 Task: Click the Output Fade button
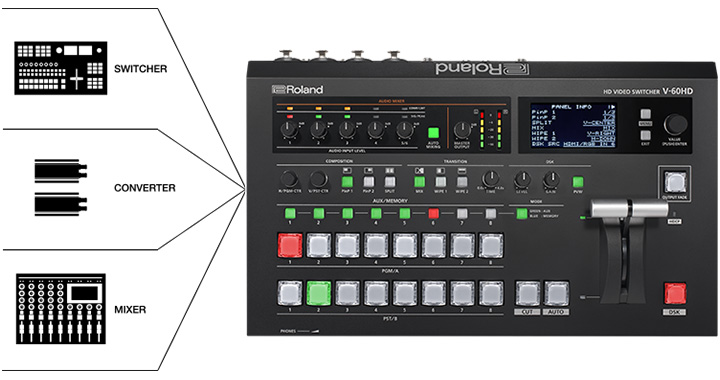pyautogui.click(x=675, y=182)
